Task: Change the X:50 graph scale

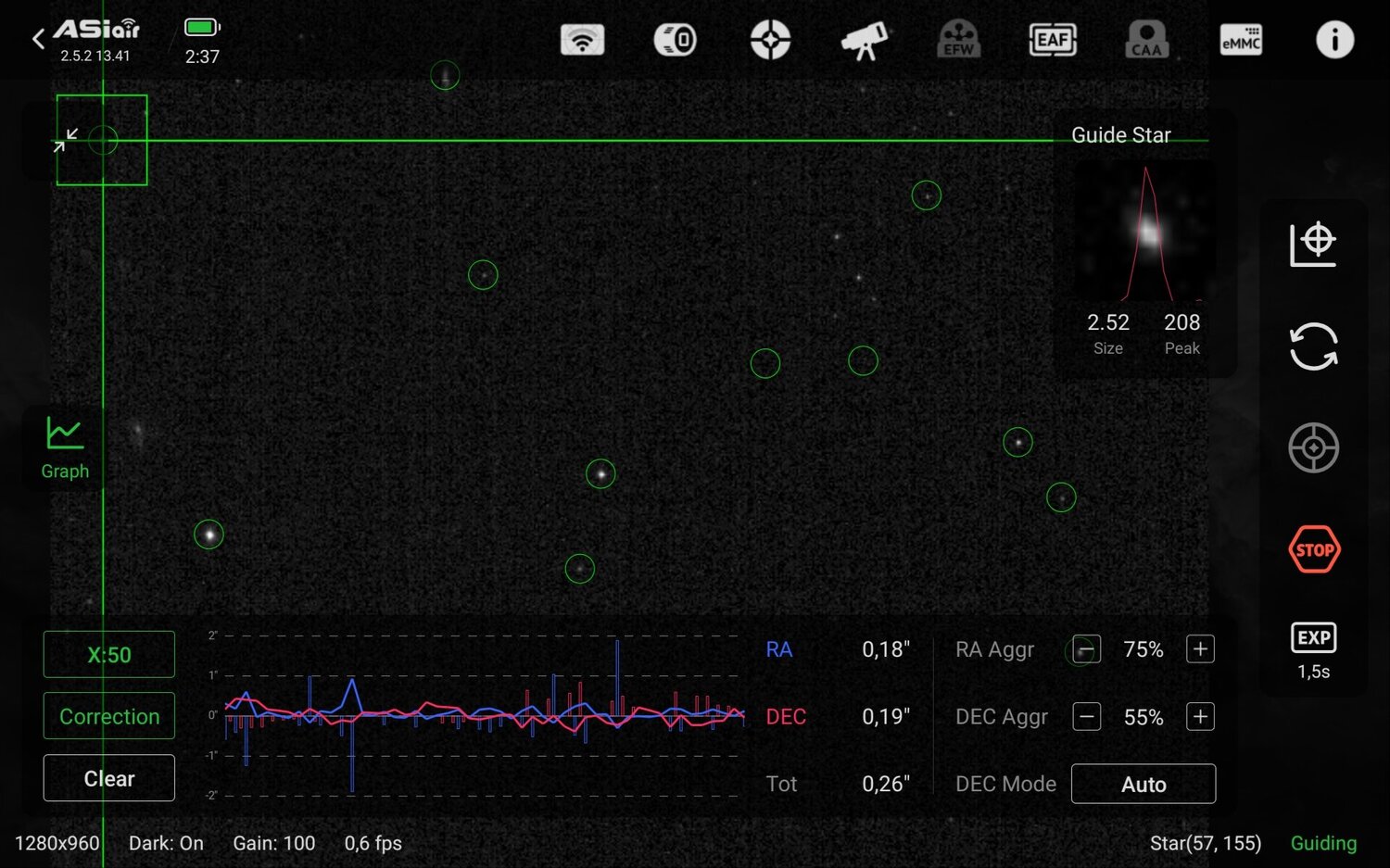Action: click(109, 655)
